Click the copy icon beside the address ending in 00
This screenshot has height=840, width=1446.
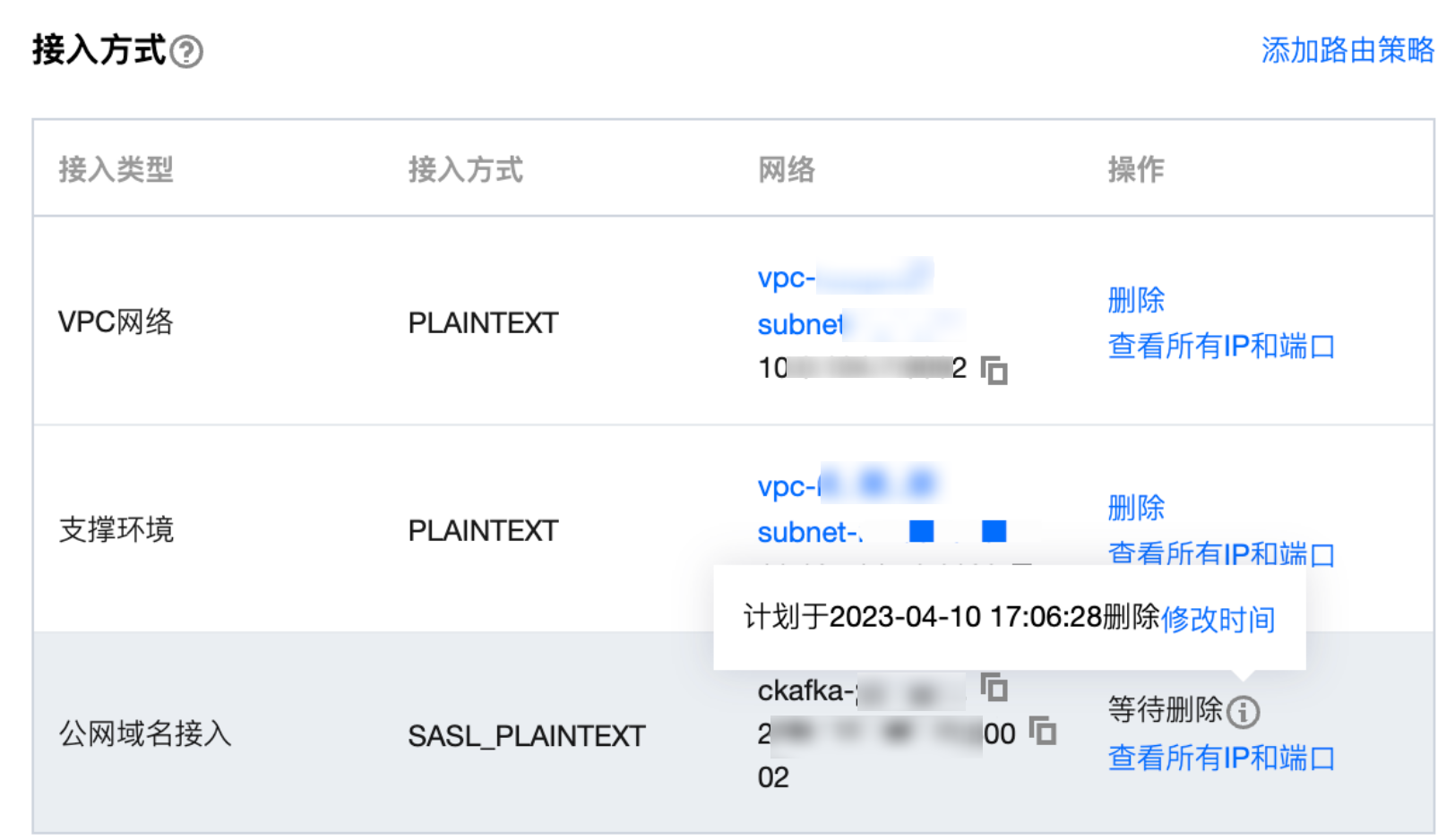coord(1042,732)
